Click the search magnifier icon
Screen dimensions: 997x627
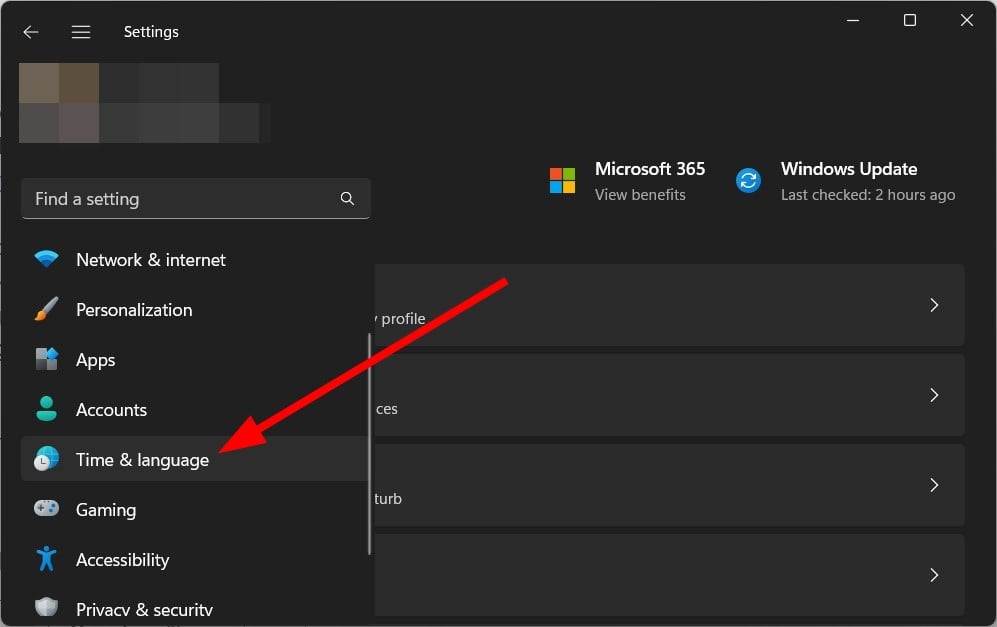pos(347,198)
